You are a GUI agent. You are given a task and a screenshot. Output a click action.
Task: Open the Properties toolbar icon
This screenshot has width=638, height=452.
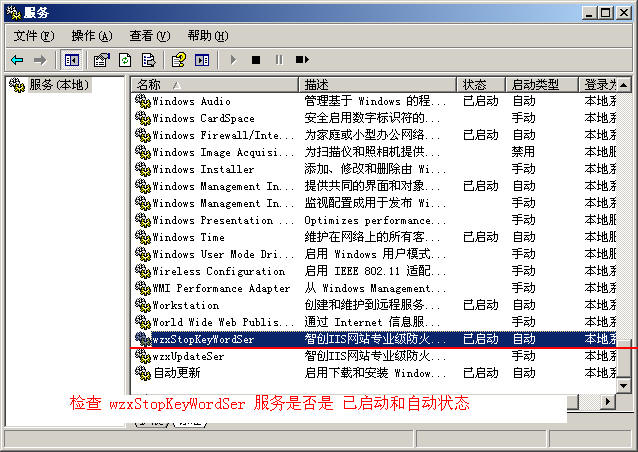pyautogui.click(x=102, y=60)
